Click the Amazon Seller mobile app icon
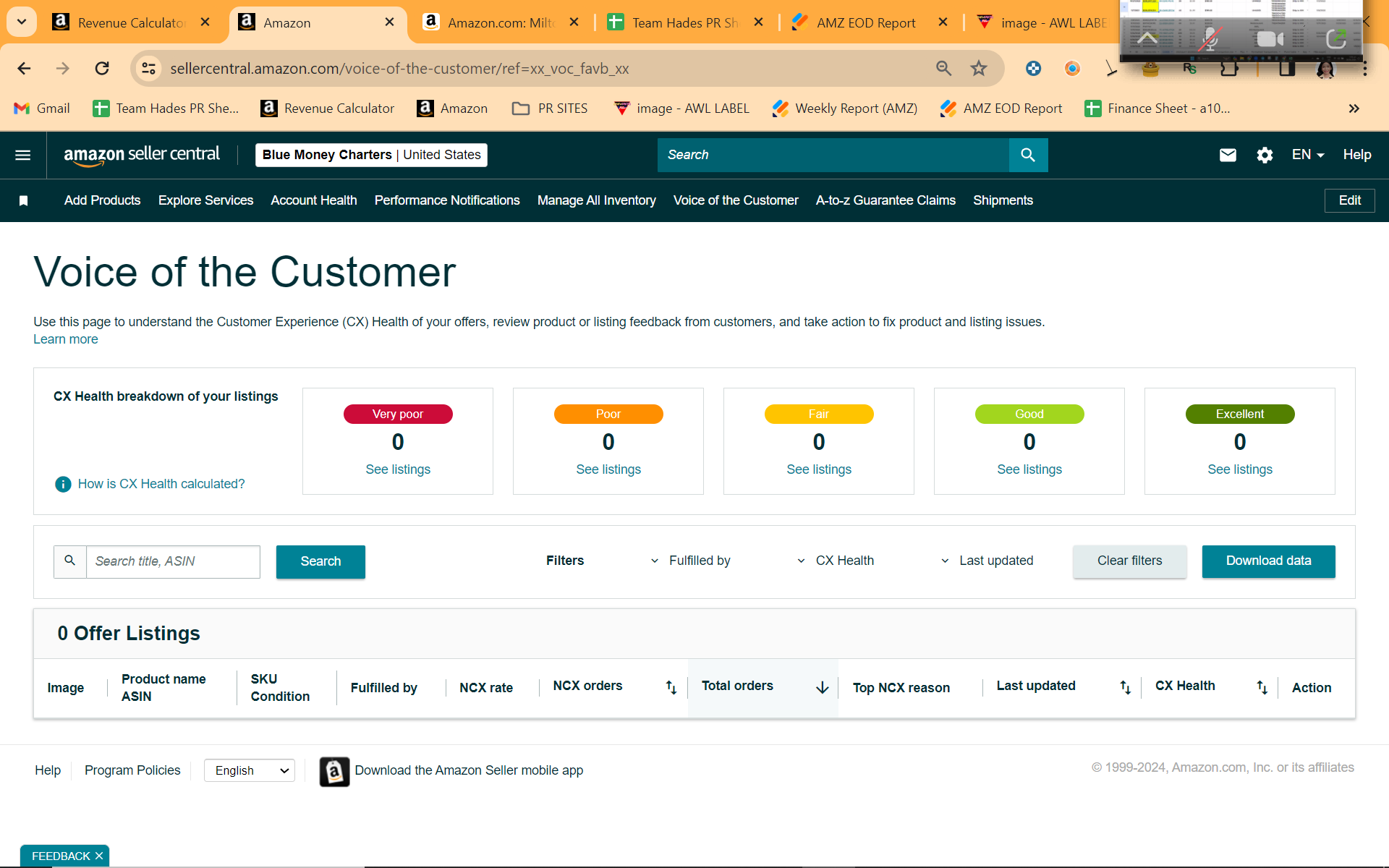The height and width of the screenshot is (868, 1389). pos(334,771)
